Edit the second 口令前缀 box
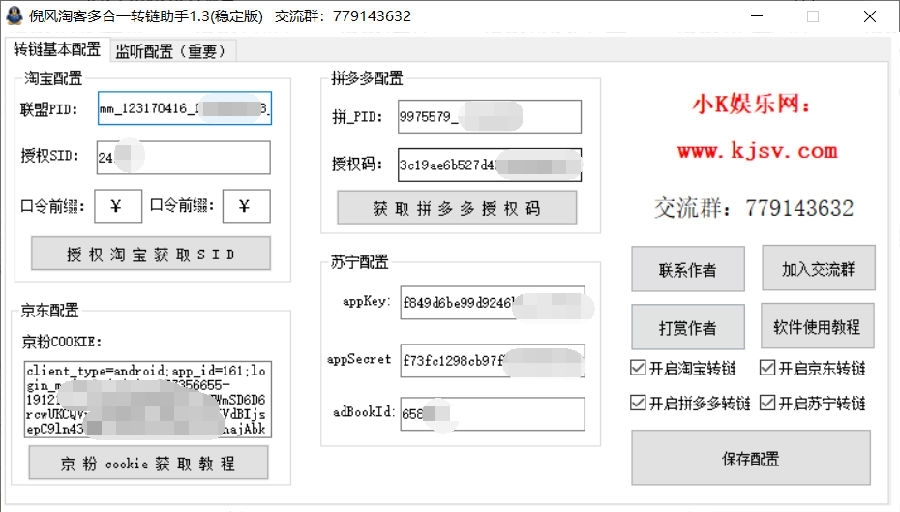The image size is (900, 512). [x=247, y=206]
